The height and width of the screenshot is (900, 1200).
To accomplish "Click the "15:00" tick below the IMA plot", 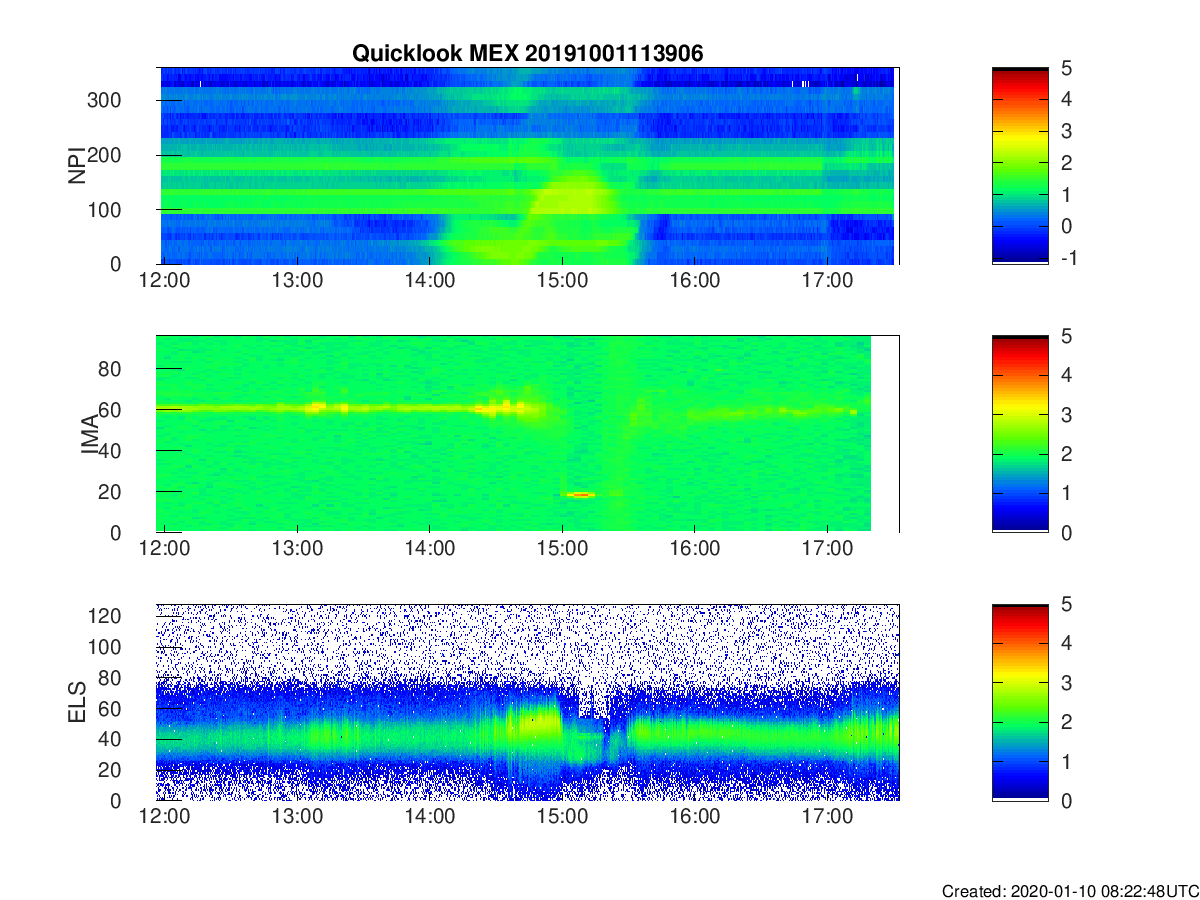I will [x=562, y=549].
